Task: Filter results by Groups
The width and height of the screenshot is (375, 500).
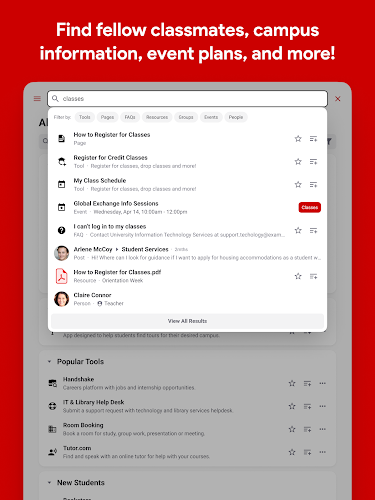Action: [186, 117]
